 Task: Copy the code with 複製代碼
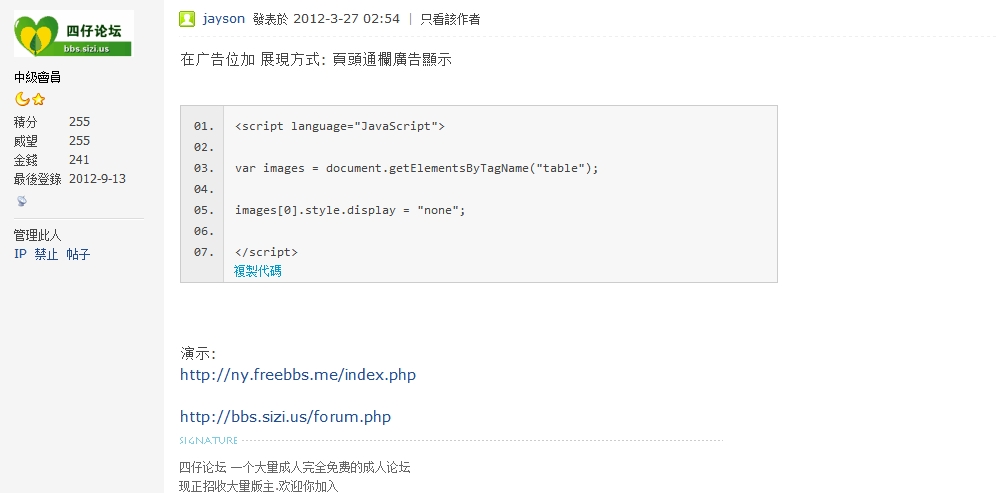click(258, 271)
